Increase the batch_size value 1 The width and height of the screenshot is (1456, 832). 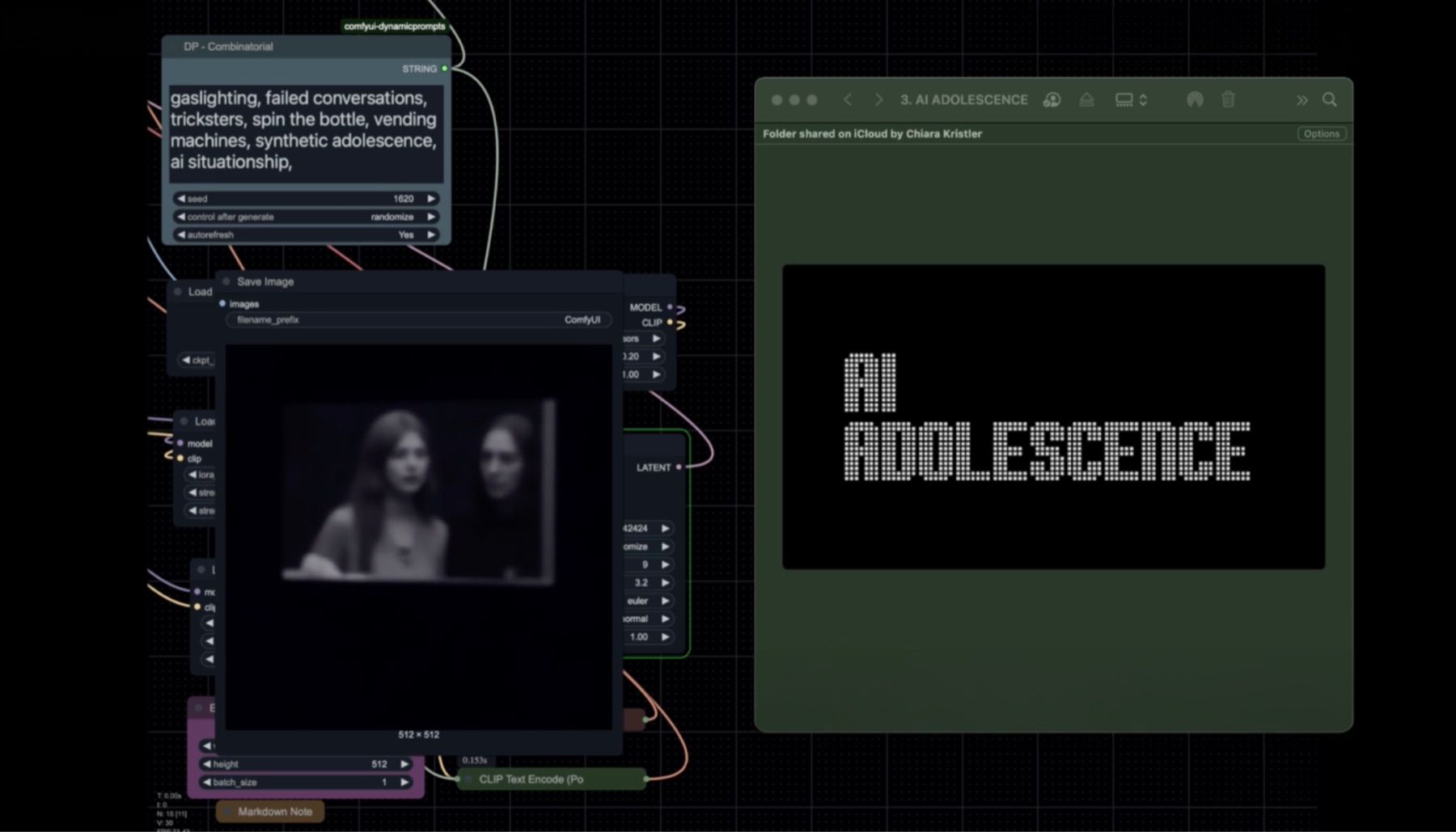pyautogui.click(x=404, y=782)
